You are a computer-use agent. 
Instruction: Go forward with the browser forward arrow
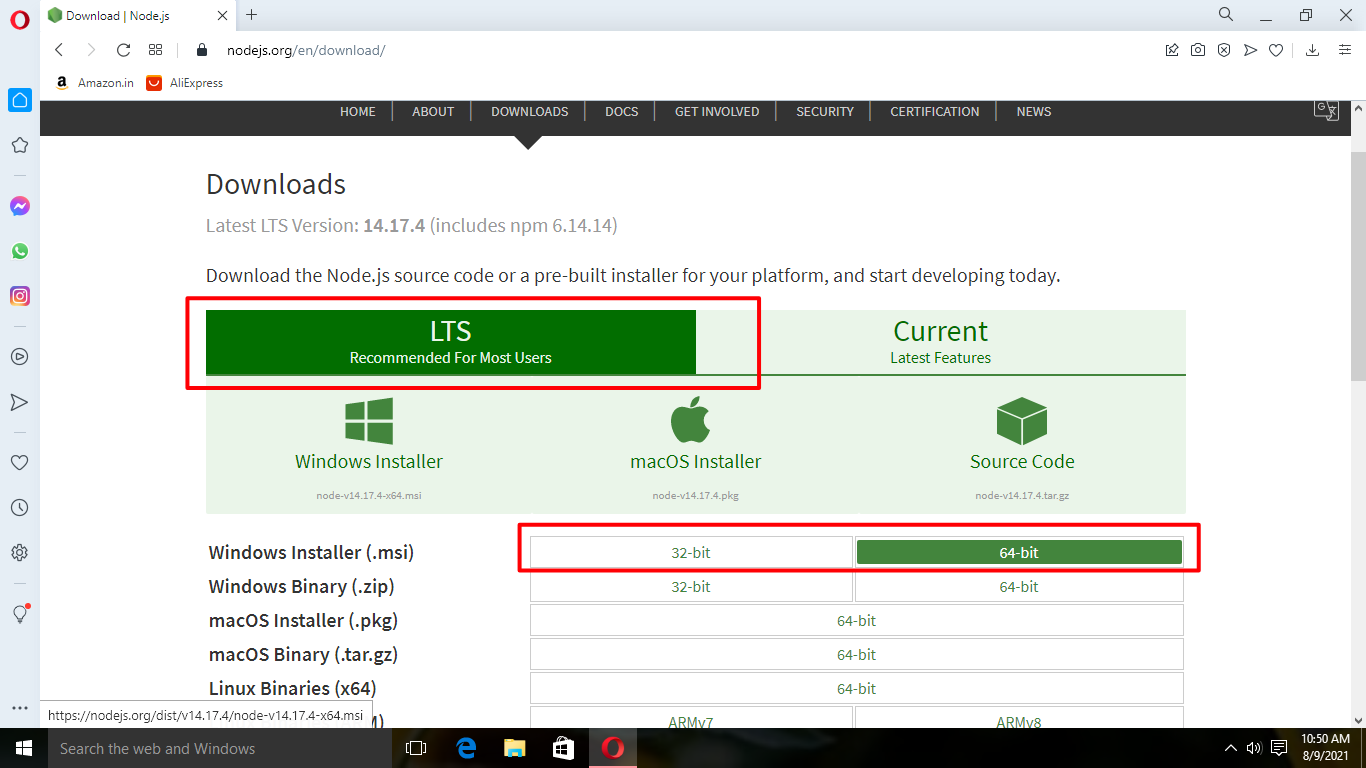coord(91,50)
